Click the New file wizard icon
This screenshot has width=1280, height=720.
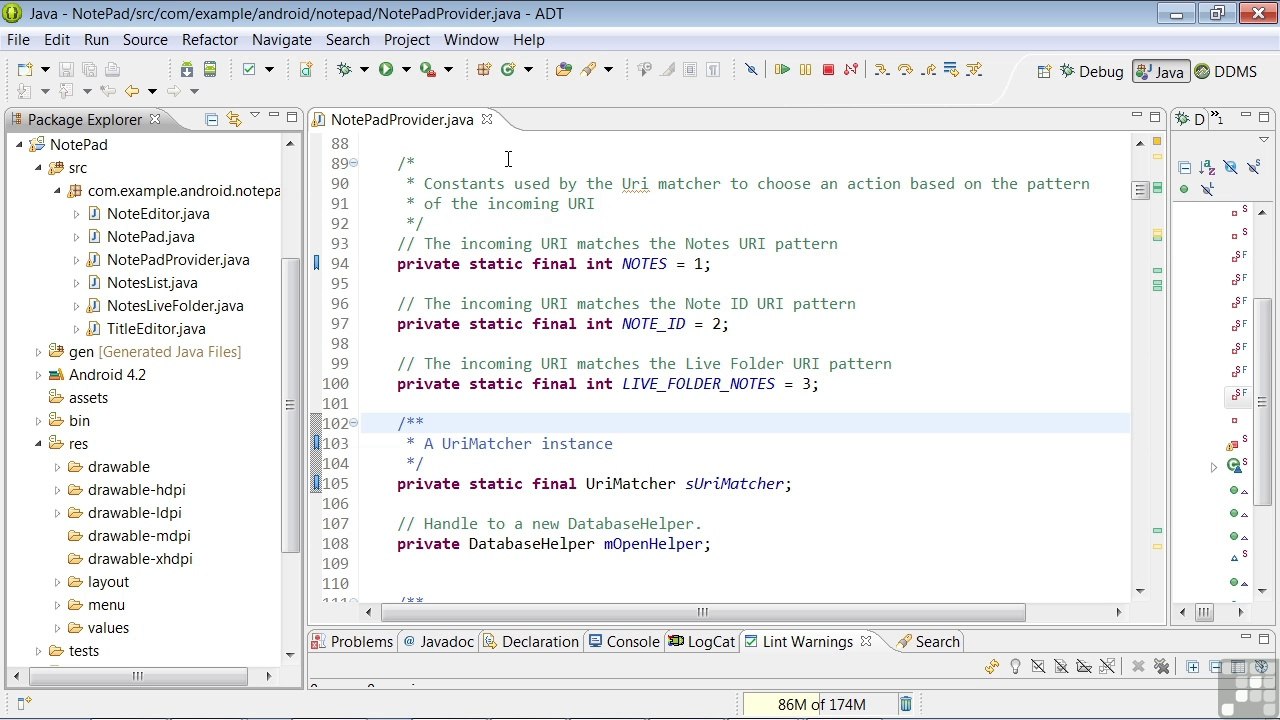click(x=24, y=69)
